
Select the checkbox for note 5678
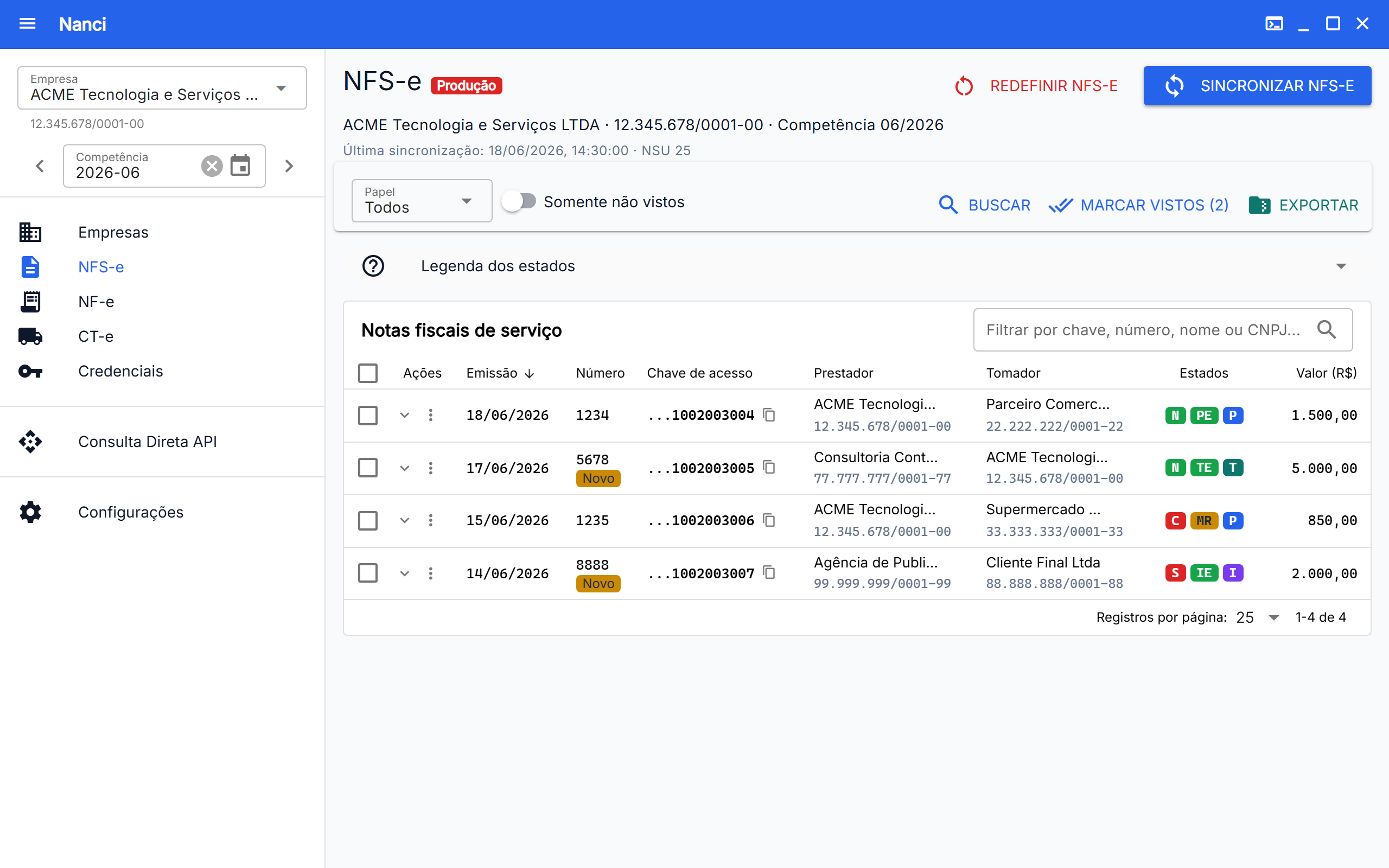[x=368, y=468]
